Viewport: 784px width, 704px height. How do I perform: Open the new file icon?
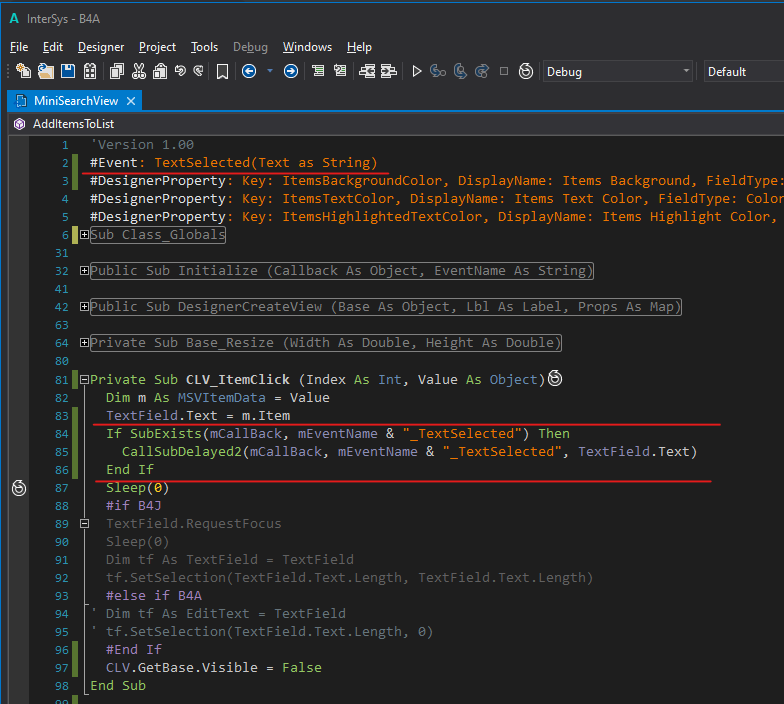click(24, 71)
